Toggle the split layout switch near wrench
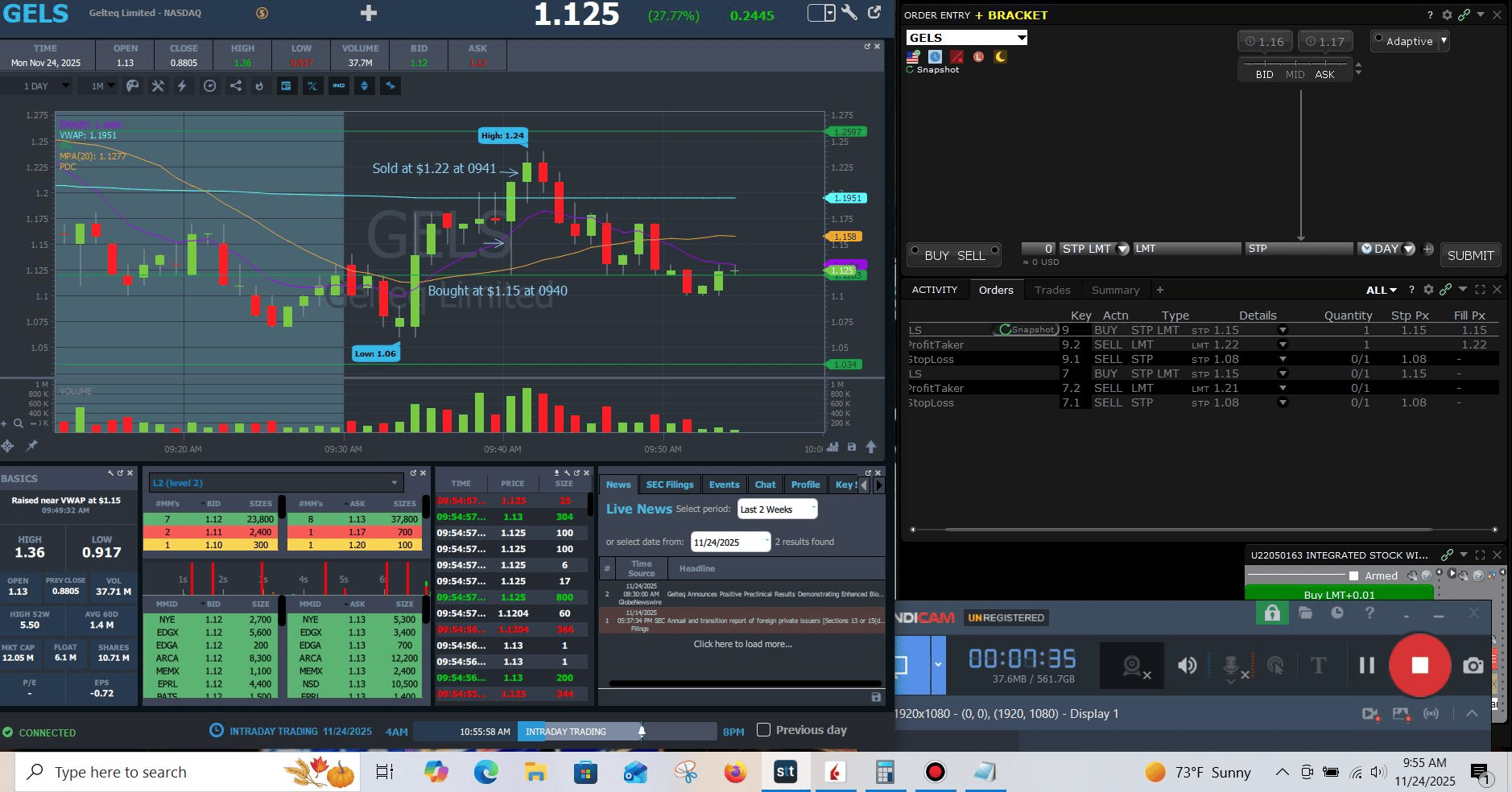Viewport: 1512px width, 792px height. point(821,13)
